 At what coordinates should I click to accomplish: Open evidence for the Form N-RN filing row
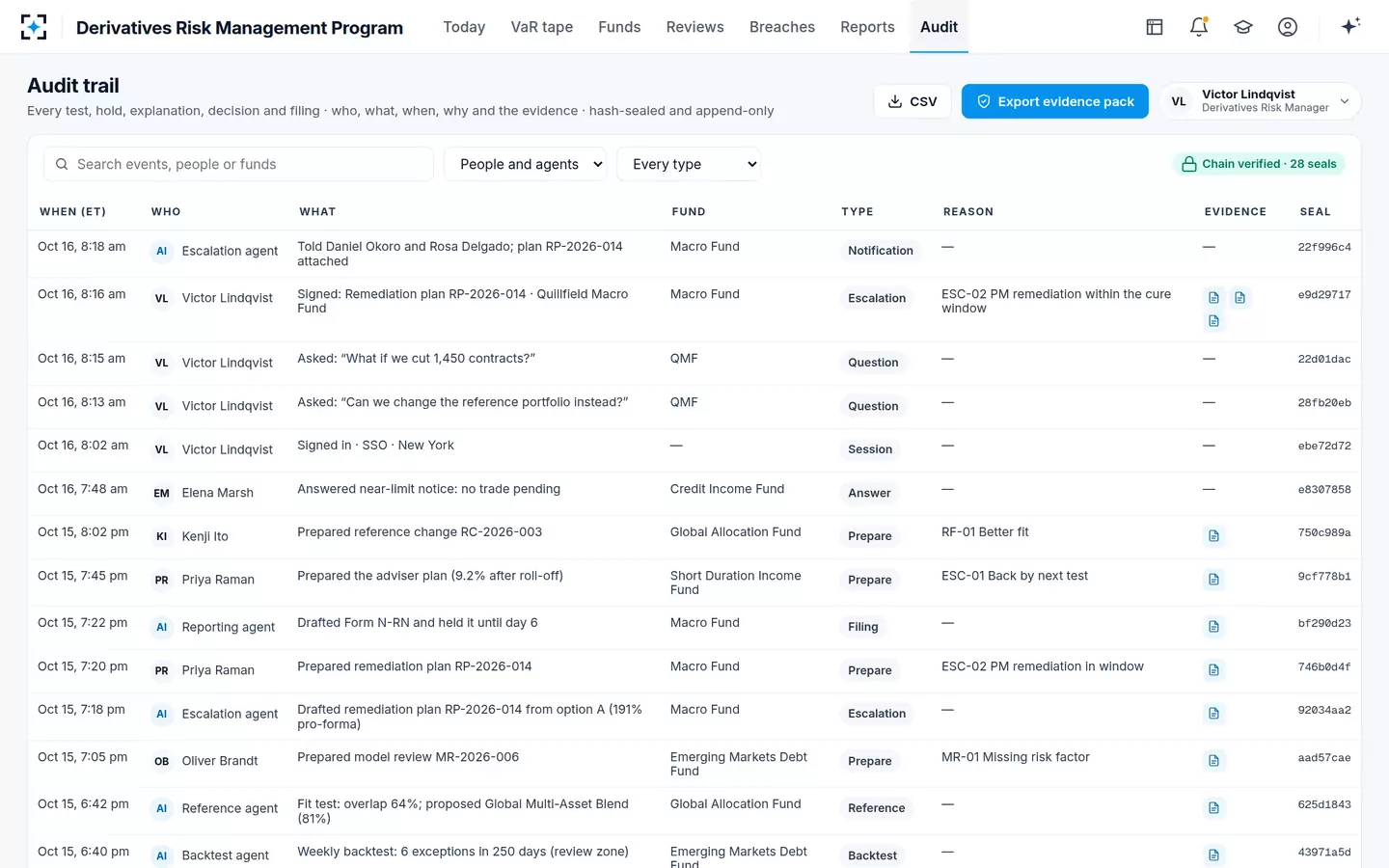(x=1214, y=627)
